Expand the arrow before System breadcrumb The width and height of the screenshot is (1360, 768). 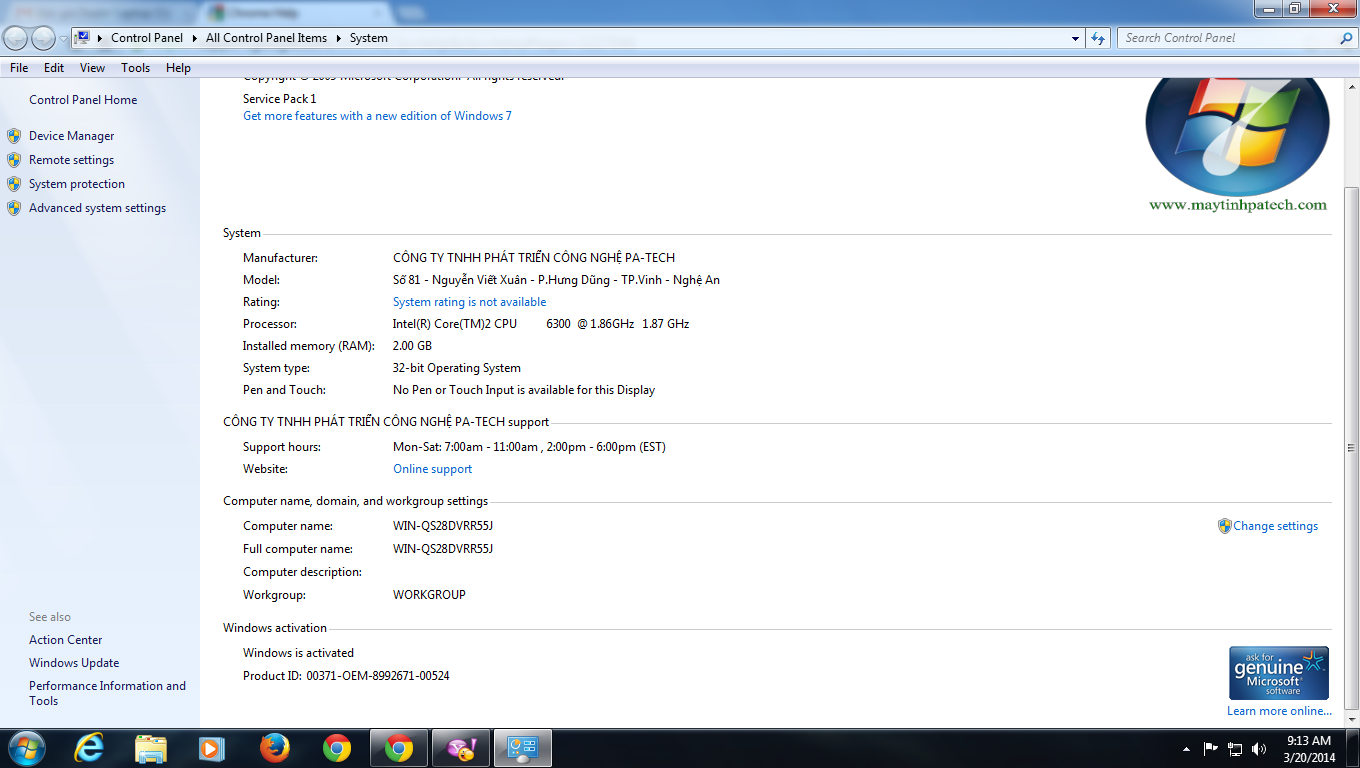(x=338, y=38)
